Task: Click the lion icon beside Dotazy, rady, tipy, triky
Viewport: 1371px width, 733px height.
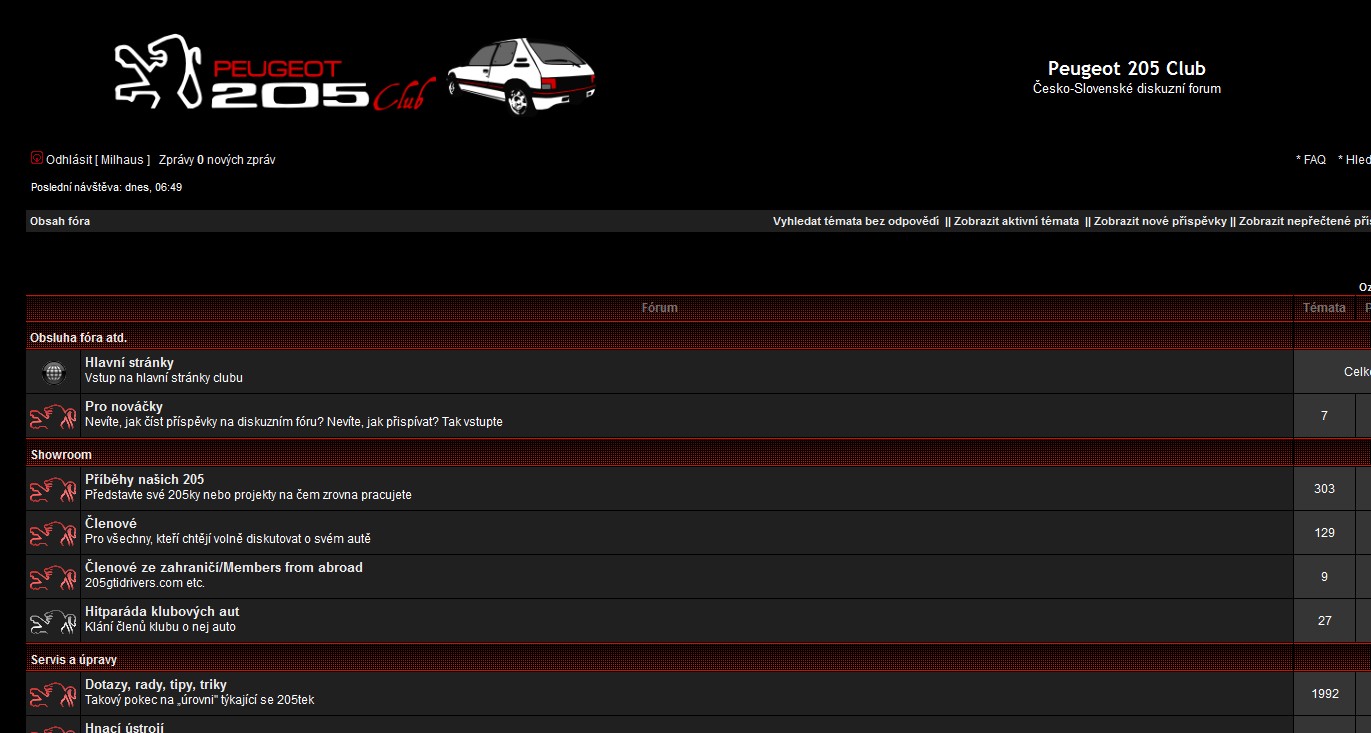Action: coord(53,694)
